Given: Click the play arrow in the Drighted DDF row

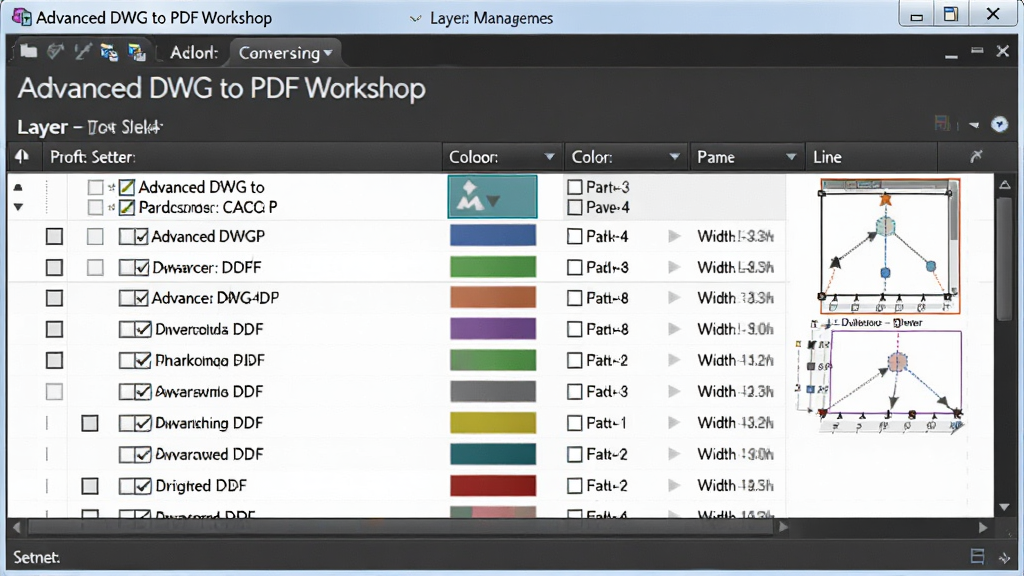Looking at the screenshot, I should click(x=674, y=485).
